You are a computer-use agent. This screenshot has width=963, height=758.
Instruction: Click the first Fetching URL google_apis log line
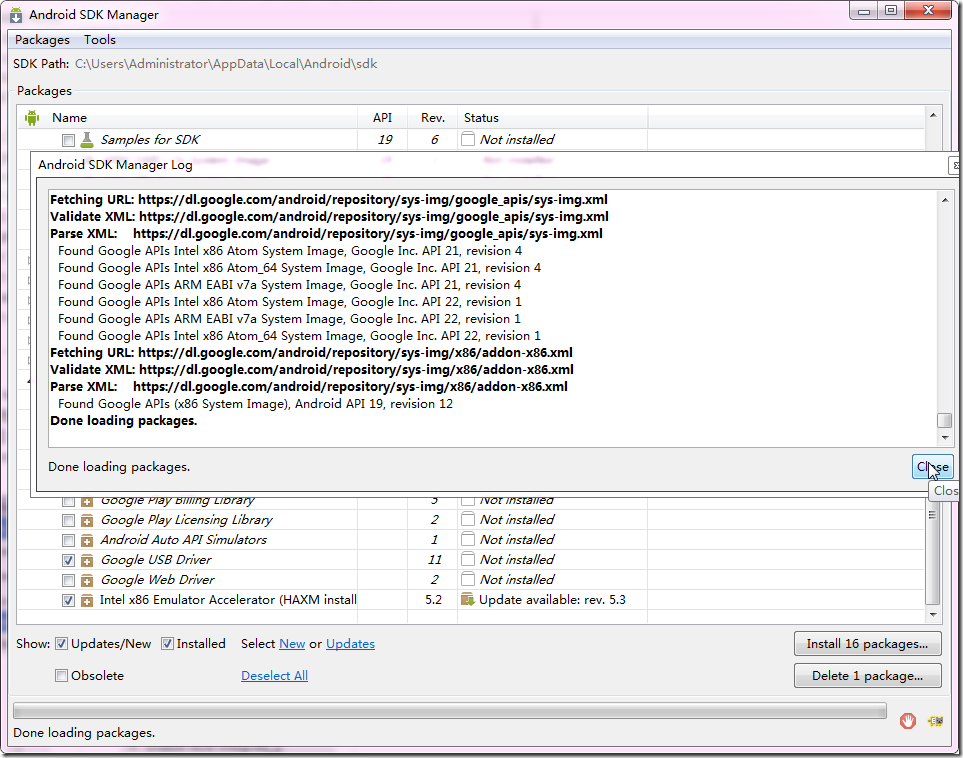coord(329,200)
